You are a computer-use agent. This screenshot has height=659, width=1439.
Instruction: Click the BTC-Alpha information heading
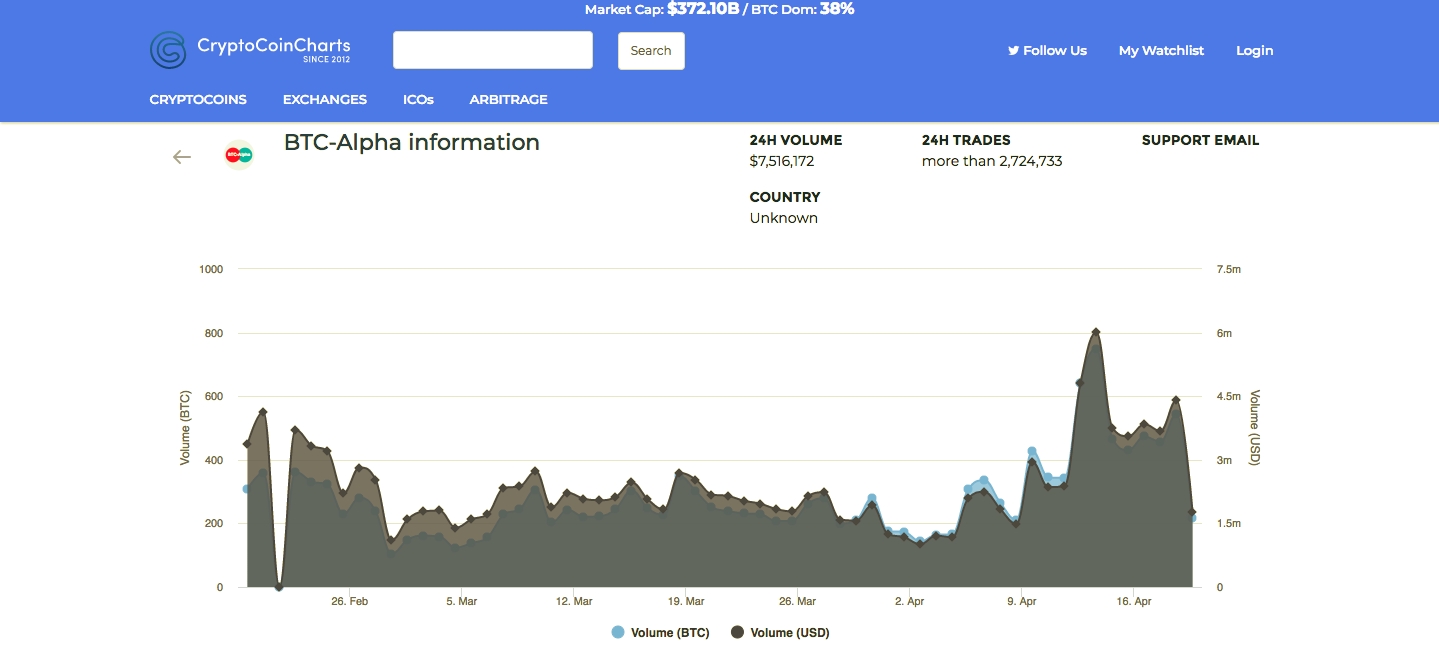coord(412,143)
